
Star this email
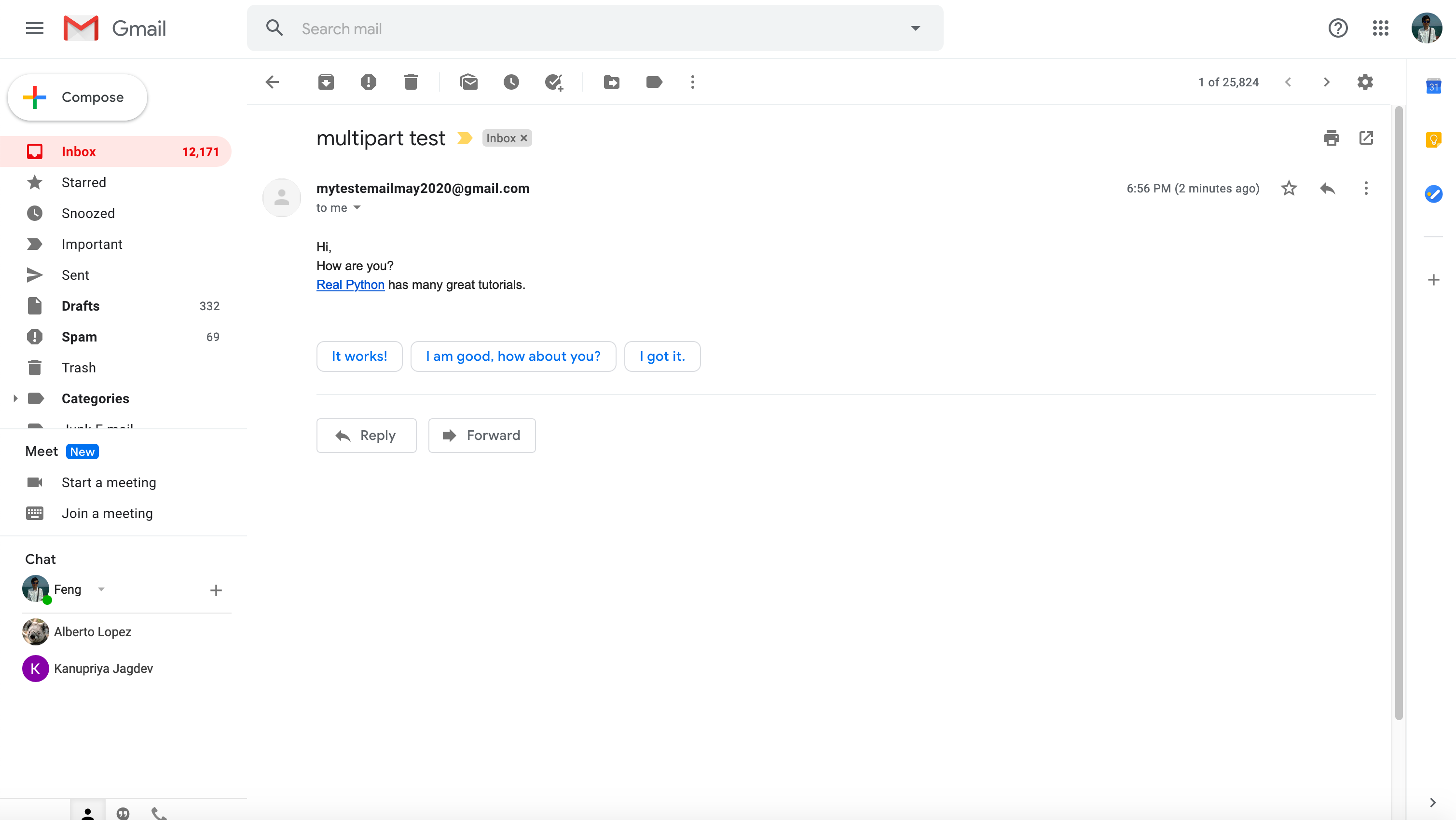point(1289,188)
